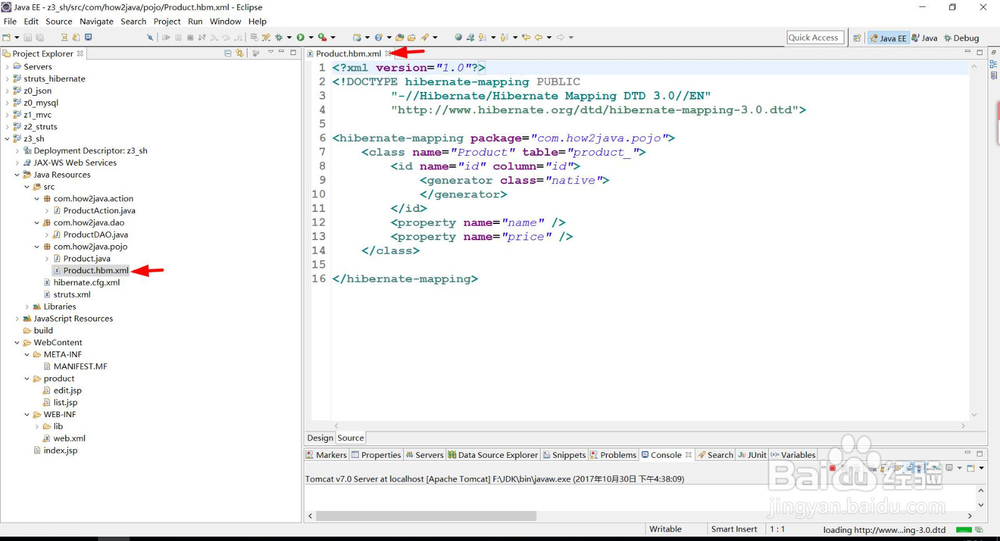Click Writable status bar entry
The image size is (1000, 541).
point(665,529)
